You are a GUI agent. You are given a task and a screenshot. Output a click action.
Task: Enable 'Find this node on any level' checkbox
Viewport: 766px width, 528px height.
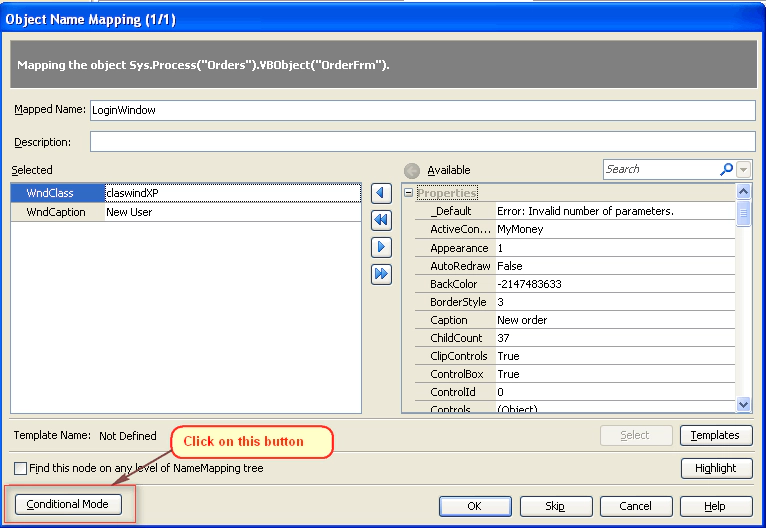(21, 468)
